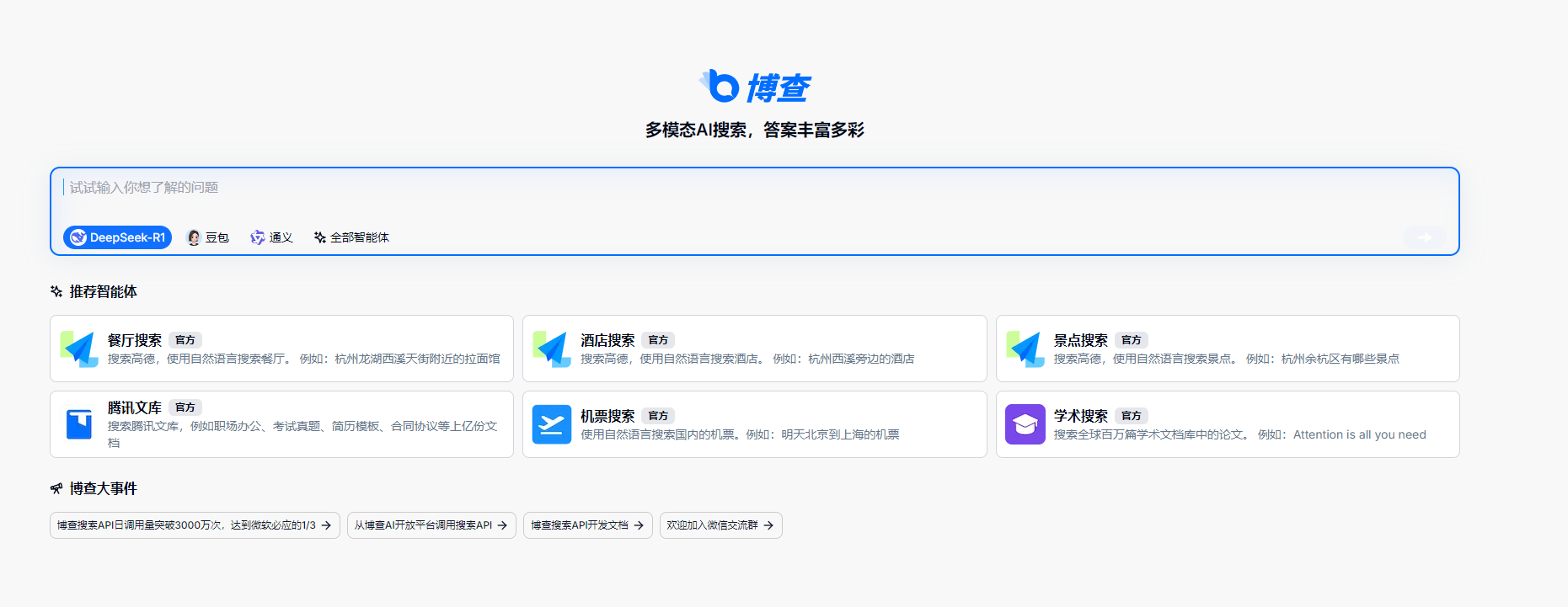Viewport: 1568px width, 607px height.
Task: Choose the 通义 agent
Action: coord(271,237)
